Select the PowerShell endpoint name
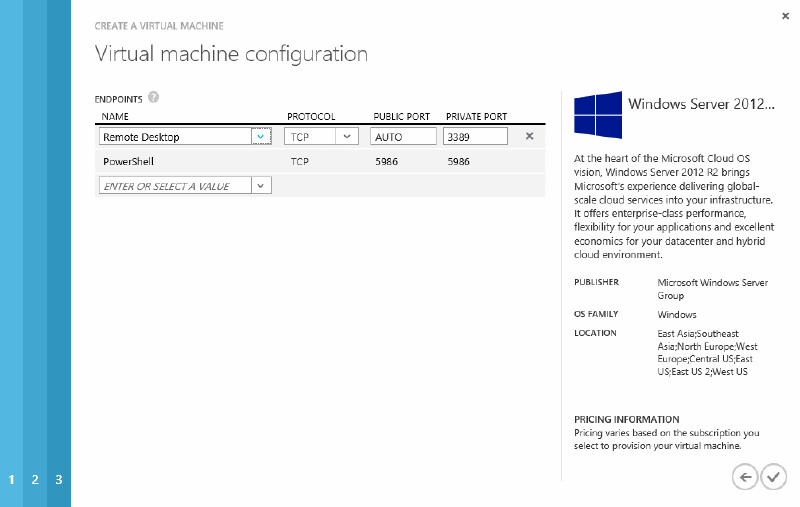This screenshot has height=507, width=800. tap(128, 161)
